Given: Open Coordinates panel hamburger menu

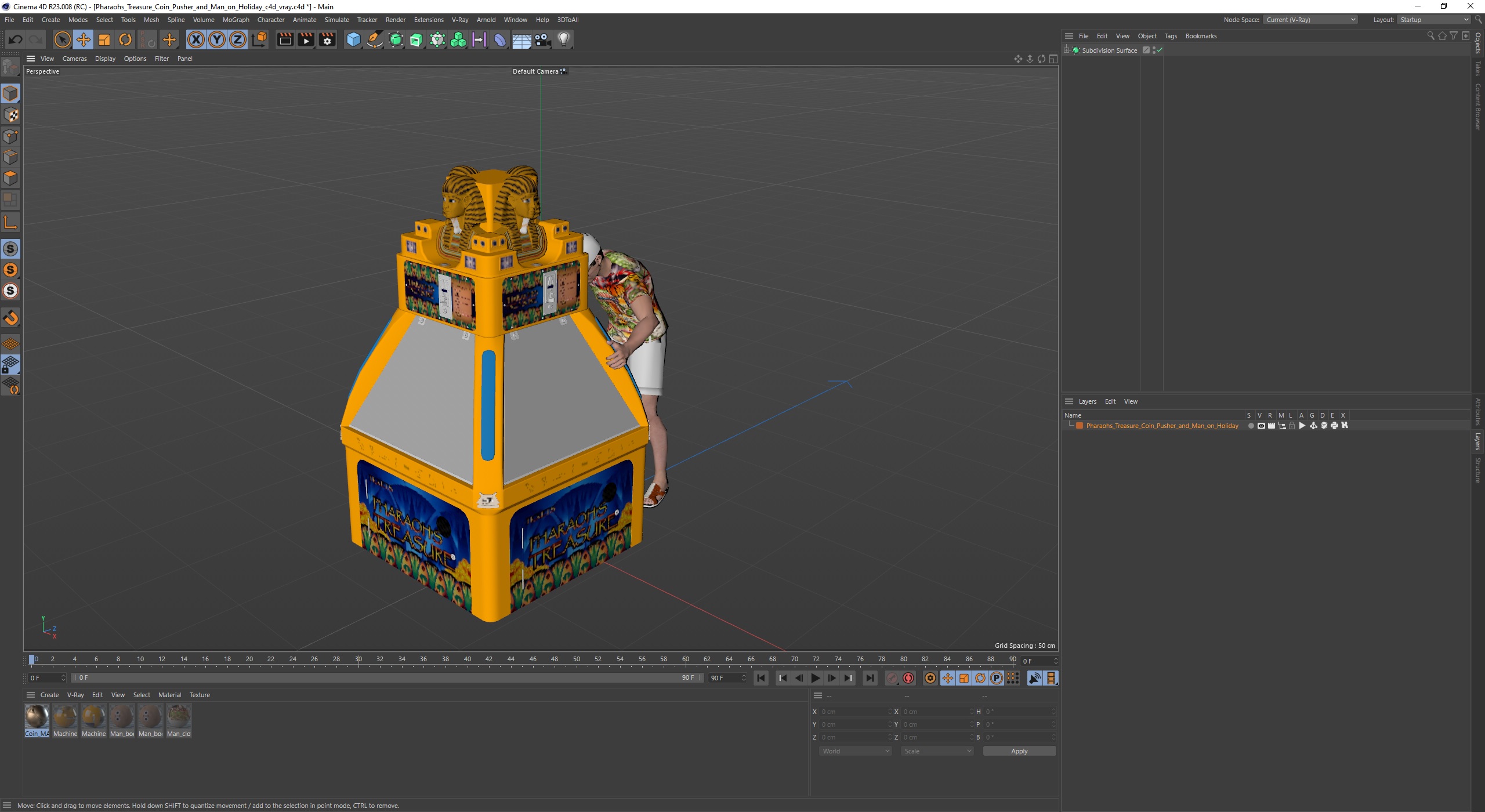Looking at the screenshot, I should [818, 695].
